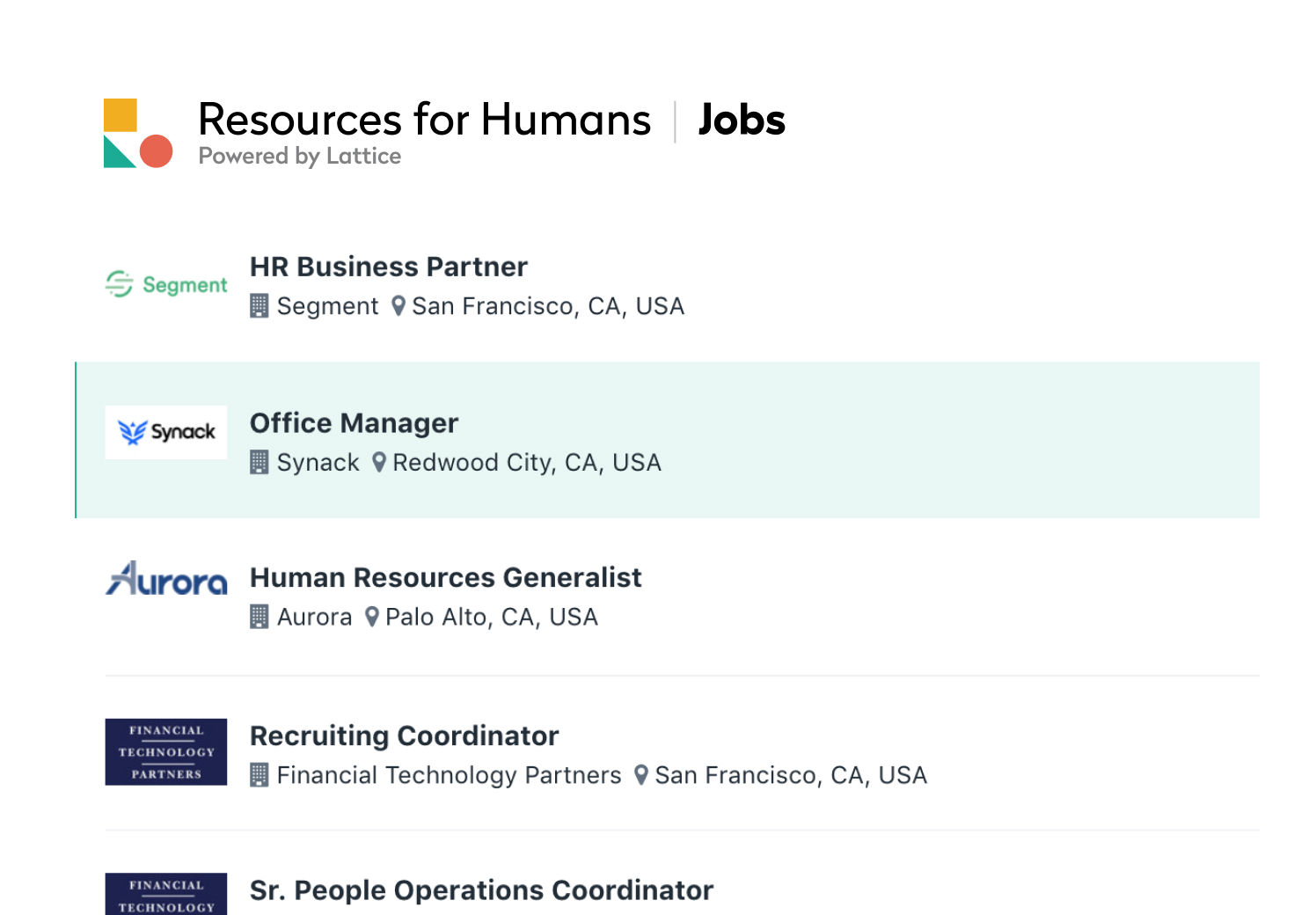Click 'Financial Technology Partners' company text
The height and width of the screenshot is (915, 1316).
(x=449, y=775)
